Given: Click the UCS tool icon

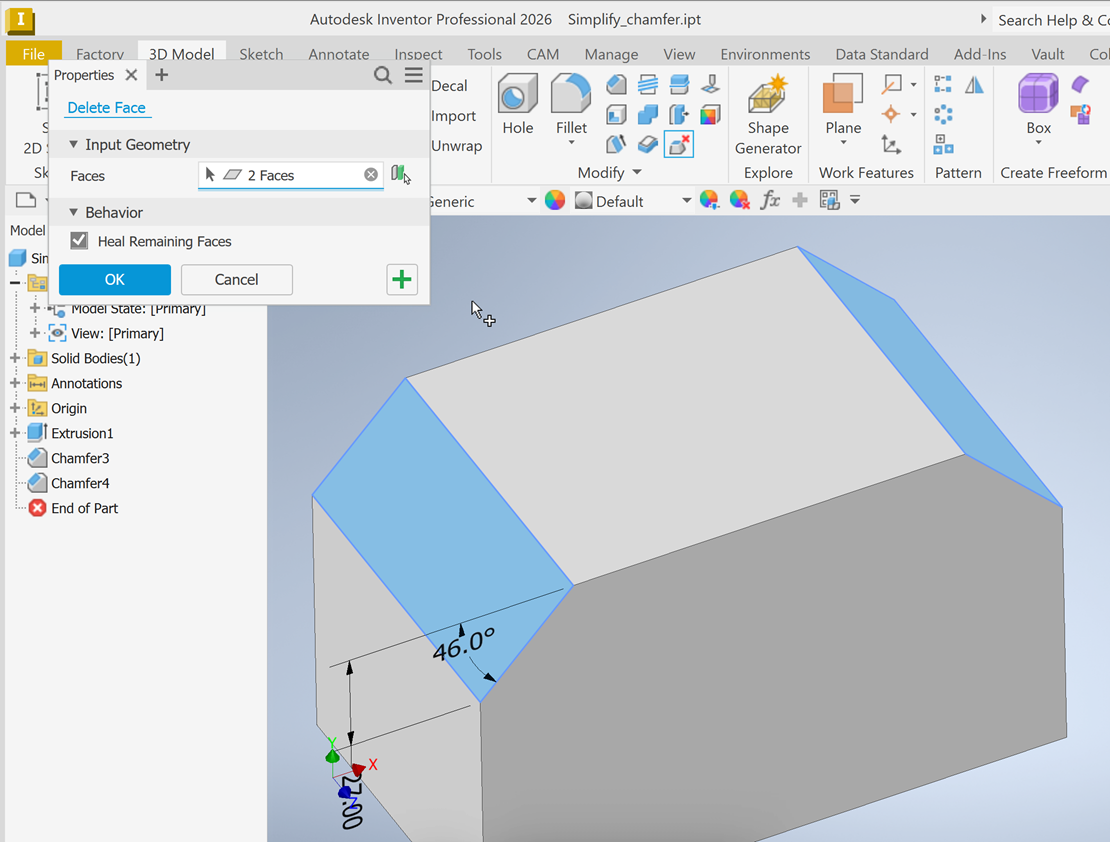Looking at the screenshot, I should [x=891, y=144].
